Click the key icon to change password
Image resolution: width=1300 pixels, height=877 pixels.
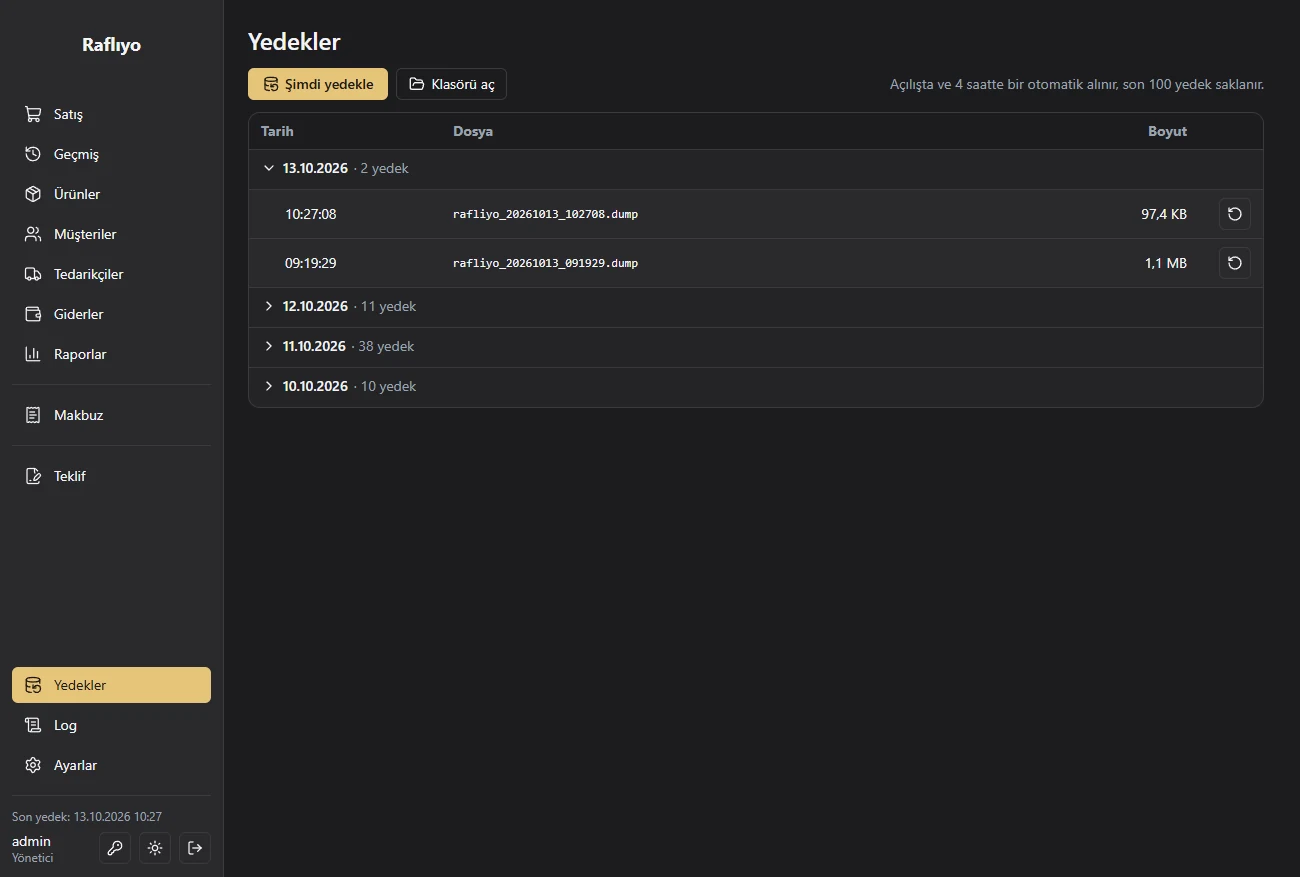coord(115,848)
